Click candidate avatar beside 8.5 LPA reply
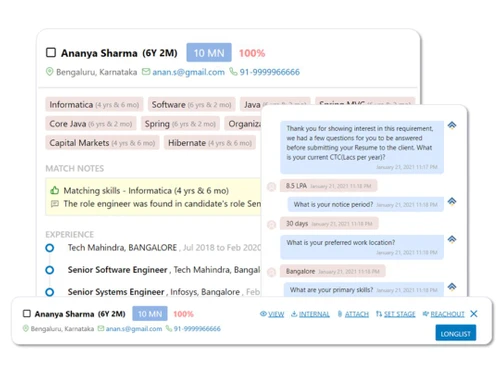 (x=272, y=187)
